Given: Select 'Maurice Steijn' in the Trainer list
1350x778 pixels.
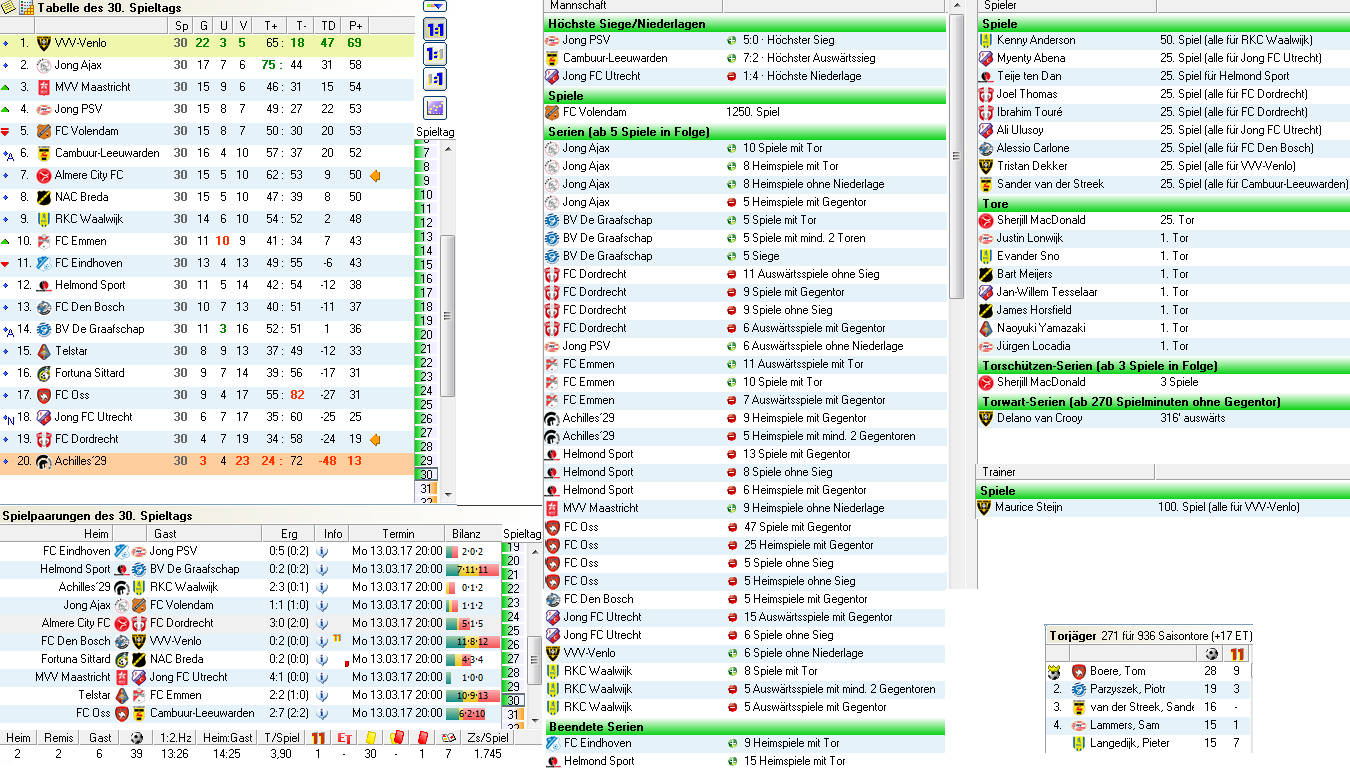Looking at the screenshot, I should point(1164,507).
